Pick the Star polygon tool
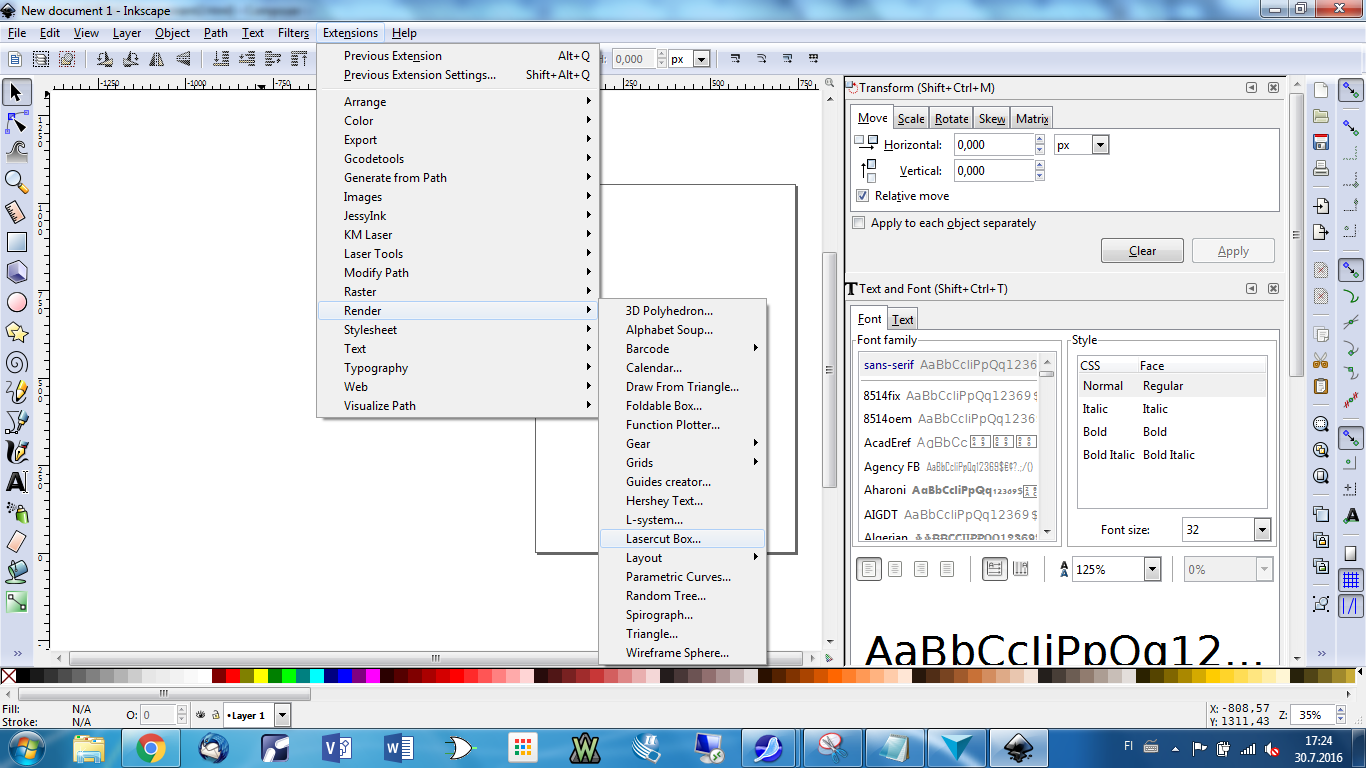 tap(16, 332)
